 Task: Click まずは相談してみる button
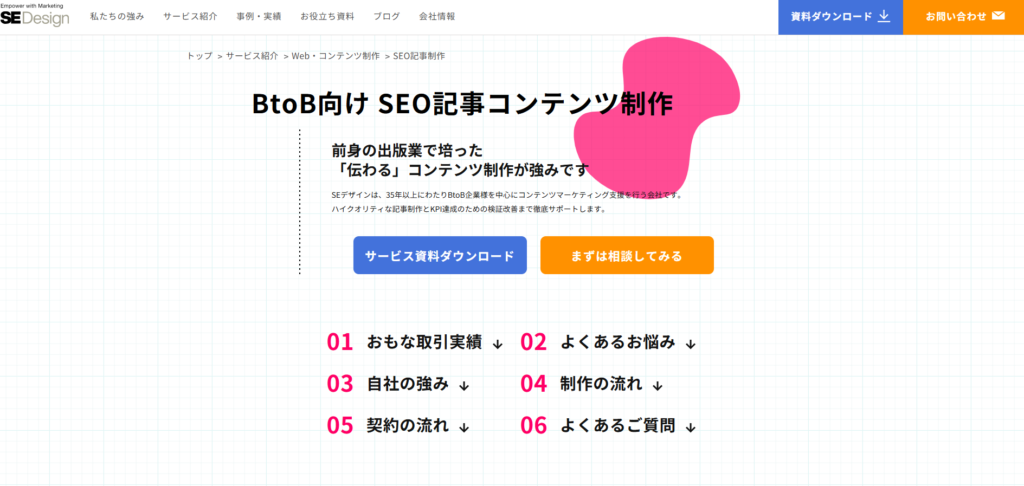coord(627,255)
